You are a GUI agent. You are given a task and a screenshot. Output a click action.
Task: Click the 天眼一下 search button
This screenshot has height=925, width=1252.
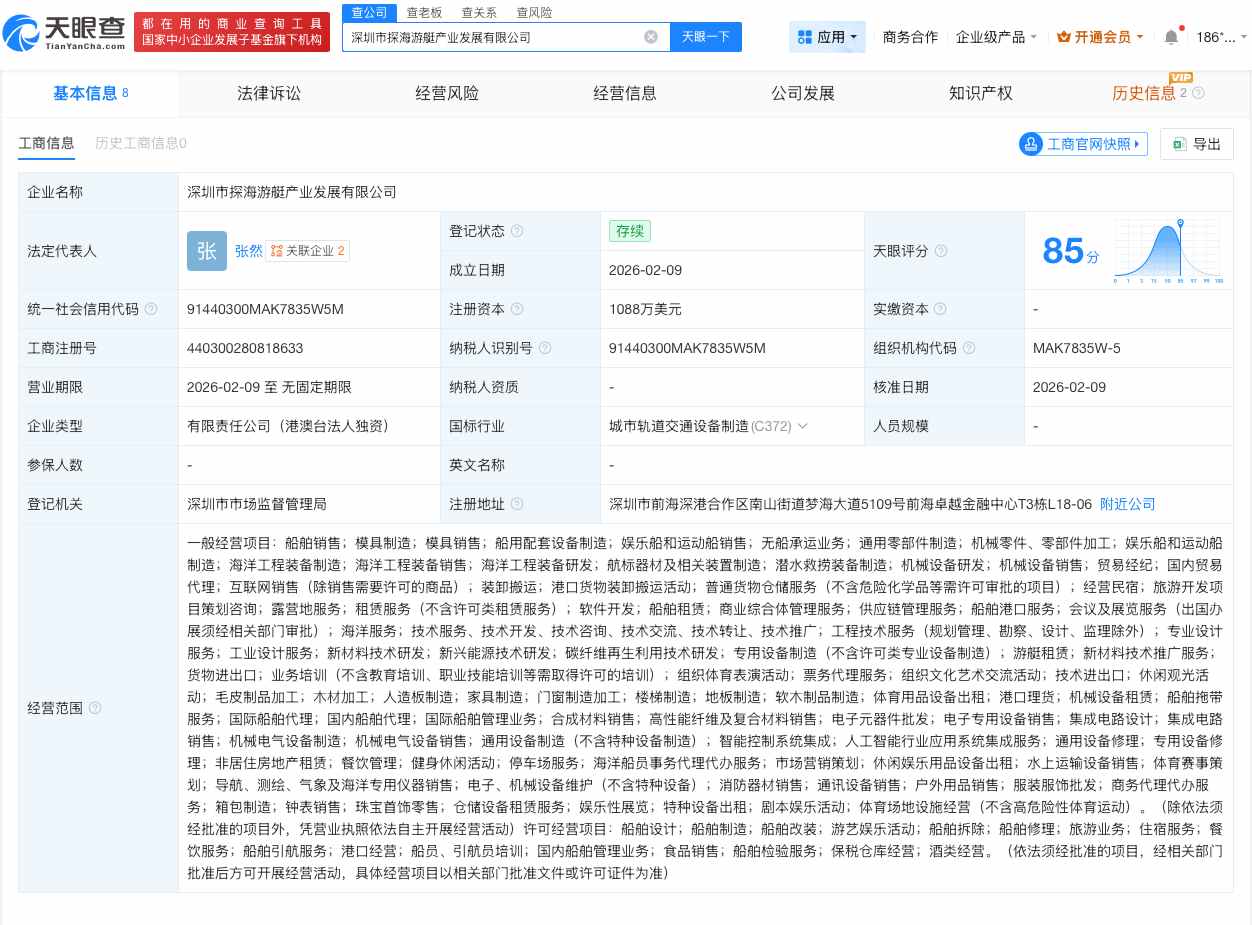click(x=704, y=36)
